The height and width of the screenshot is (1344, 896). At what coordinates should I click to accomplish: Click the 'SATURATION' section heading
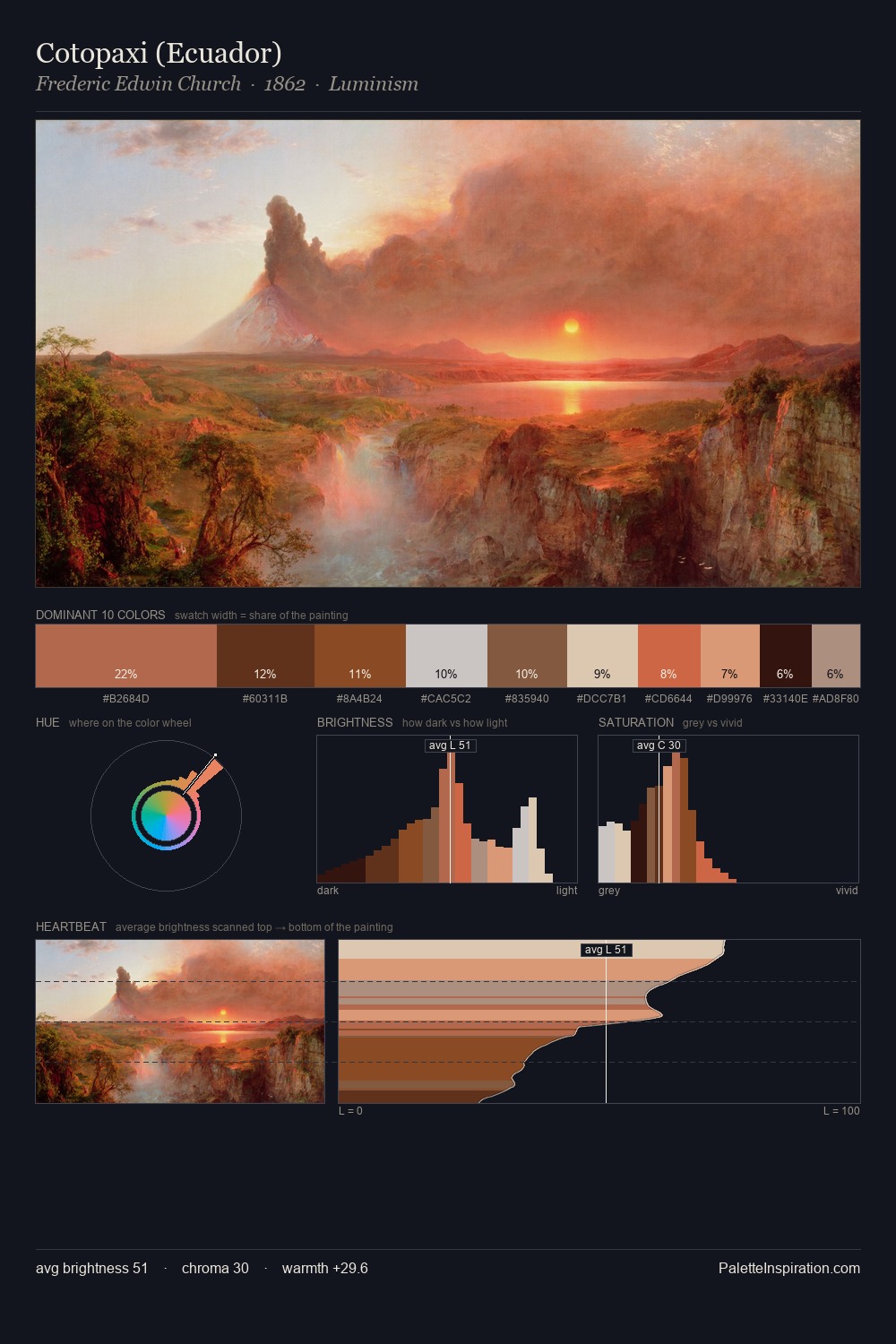pyautogui.click(x=636, y=722)
